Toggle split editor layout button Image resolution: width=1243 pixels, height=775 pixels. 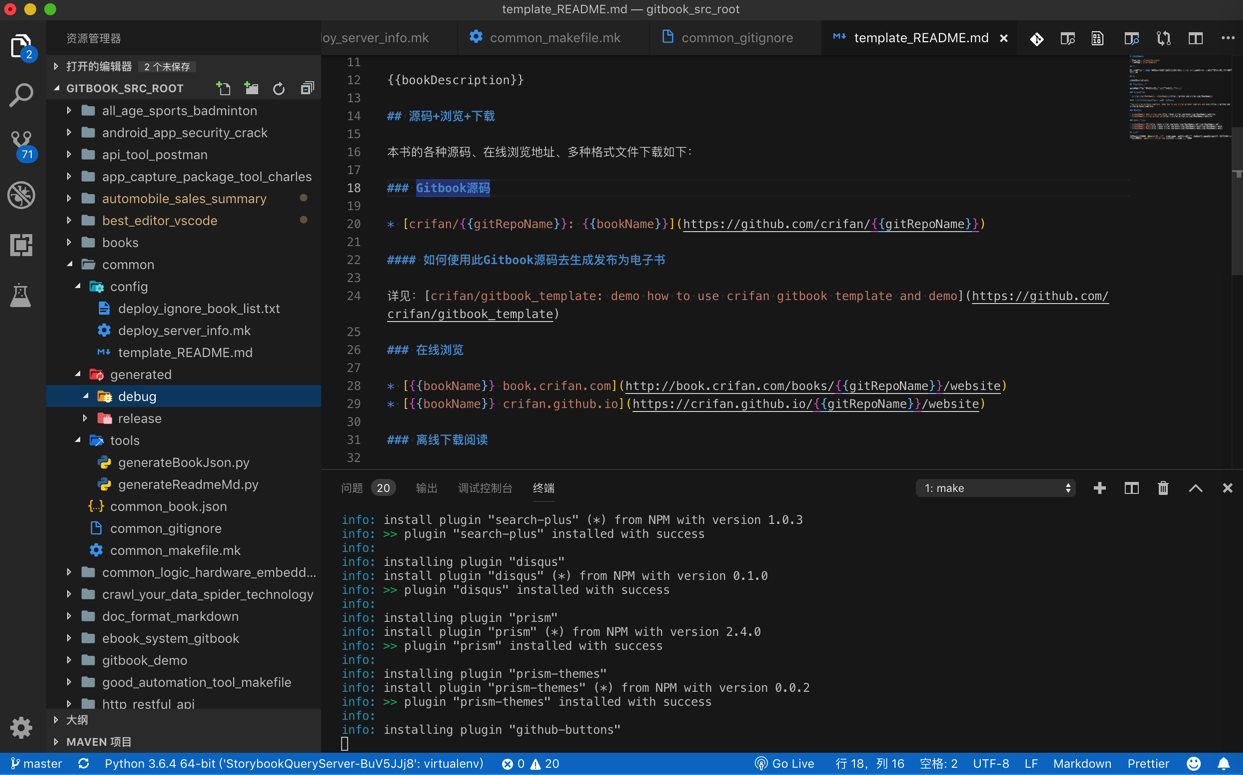point(1195,38)
